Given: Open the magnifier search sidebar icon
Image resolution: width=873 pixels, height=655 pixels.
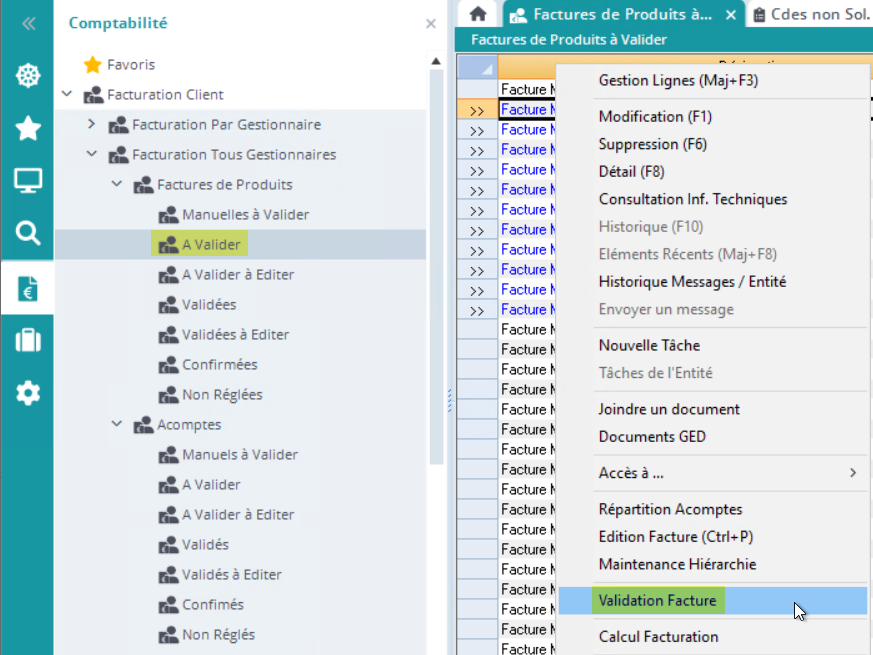Looking at the screenshot, I should point(27,234).
